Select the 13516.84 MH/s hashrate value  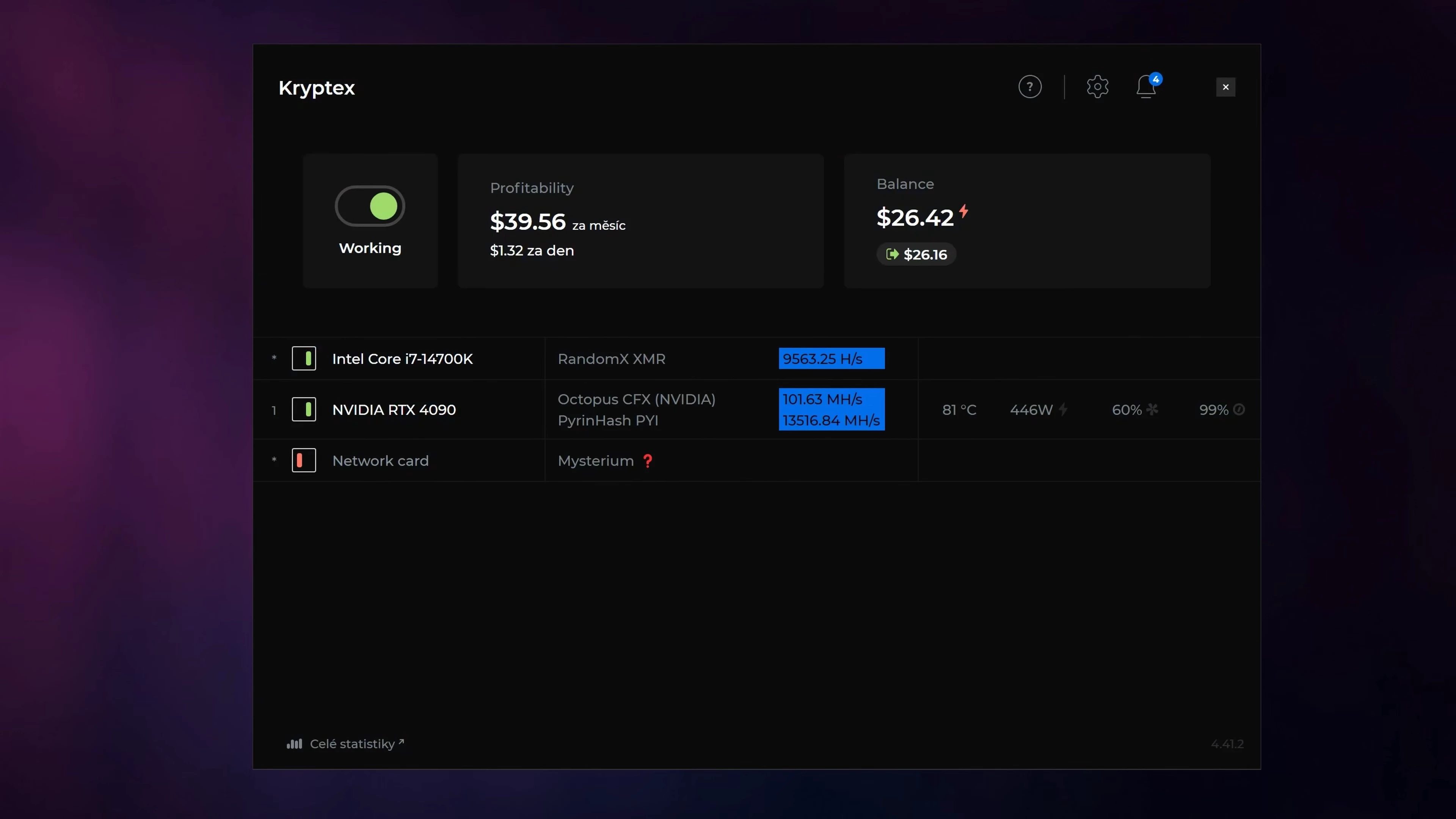(x=831, y=420)
